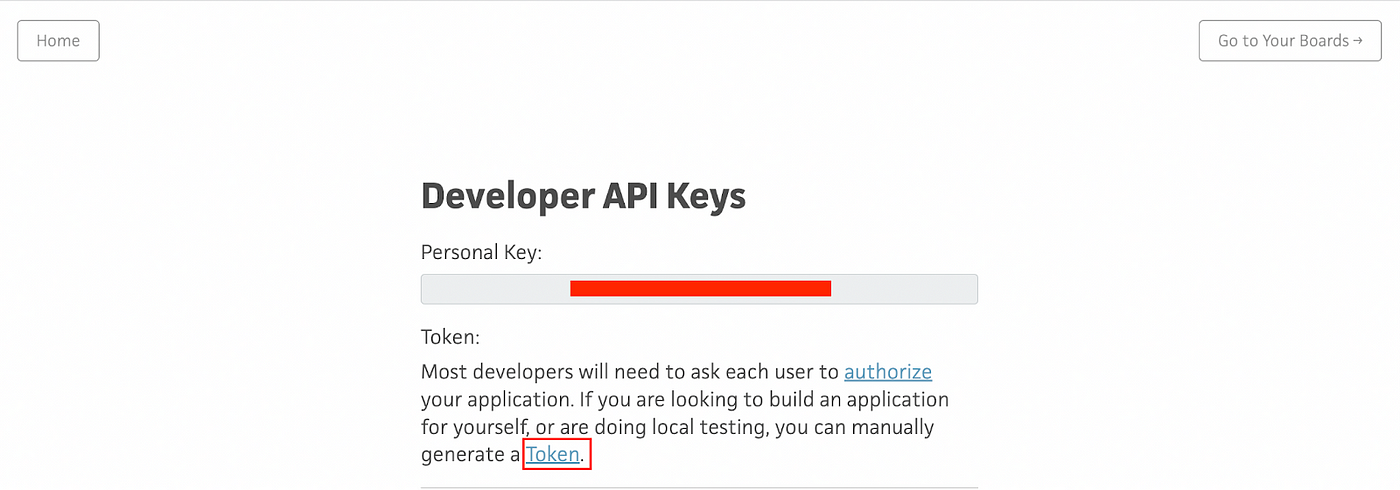Click the horizontal divider below the paragraph
This screenshot has height=490, width=1400.
tap(699, 488)
